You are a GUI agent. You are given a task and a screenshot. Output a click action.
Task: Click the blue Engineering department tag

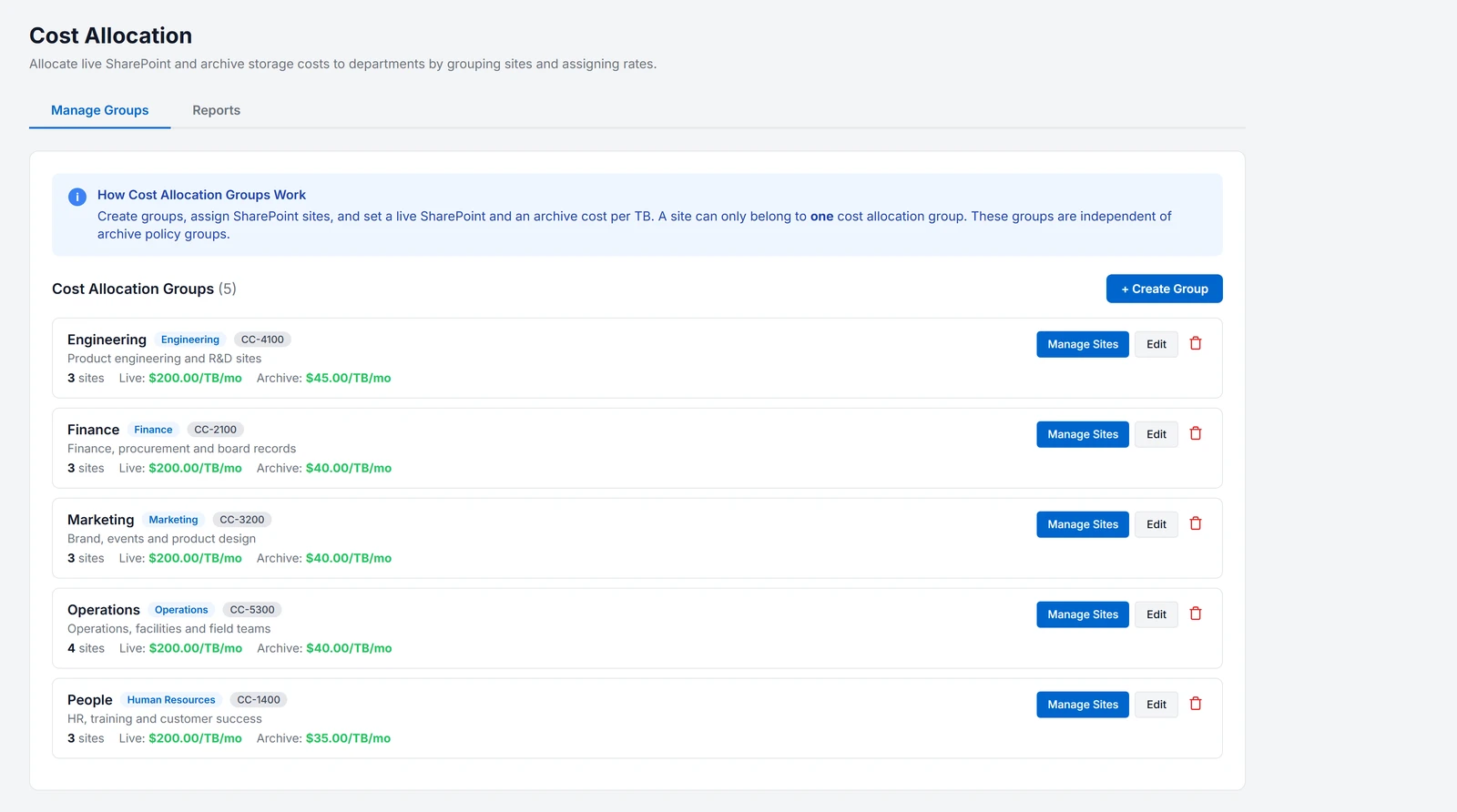[x=190, y=340]
